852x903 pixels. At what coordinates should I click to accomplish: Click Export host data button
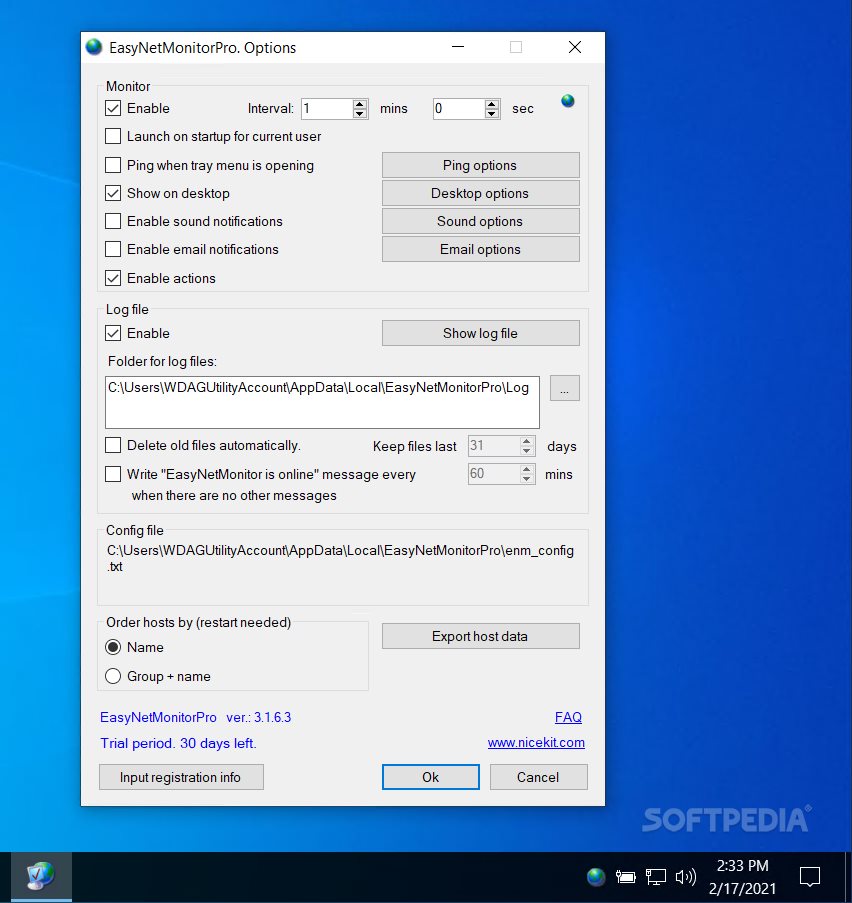(x=480, y=636)
